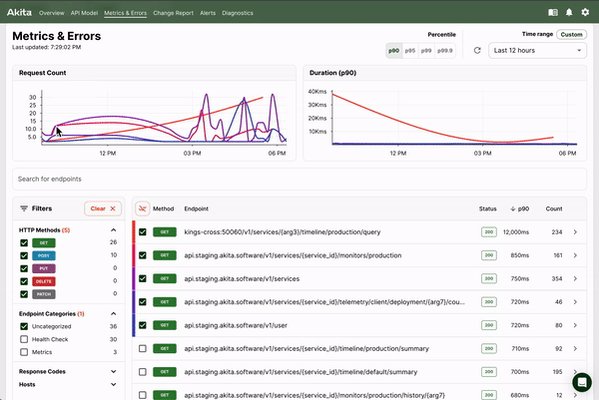The width and height of the screenshot is (599, 400).
Task: Uncheck the Uncategorized category filter
Action: tap(24, 326)
